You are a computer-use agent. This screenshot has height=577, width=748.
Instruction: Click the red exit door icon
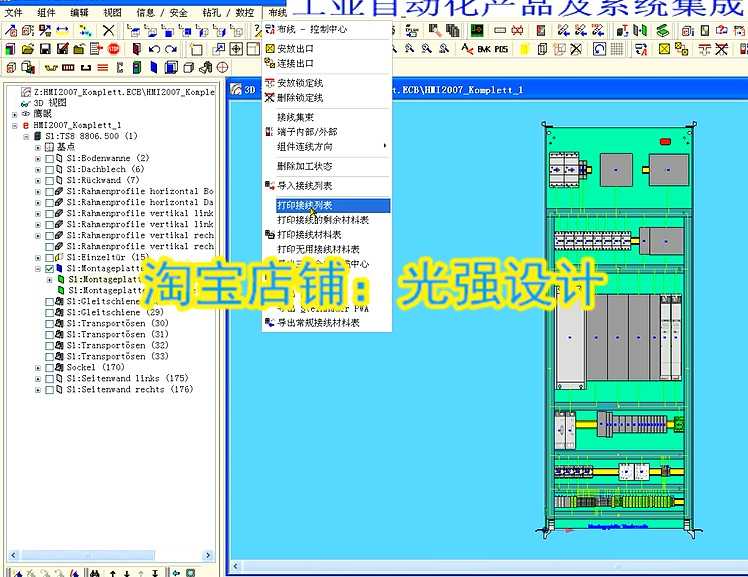tap(136, 49)
